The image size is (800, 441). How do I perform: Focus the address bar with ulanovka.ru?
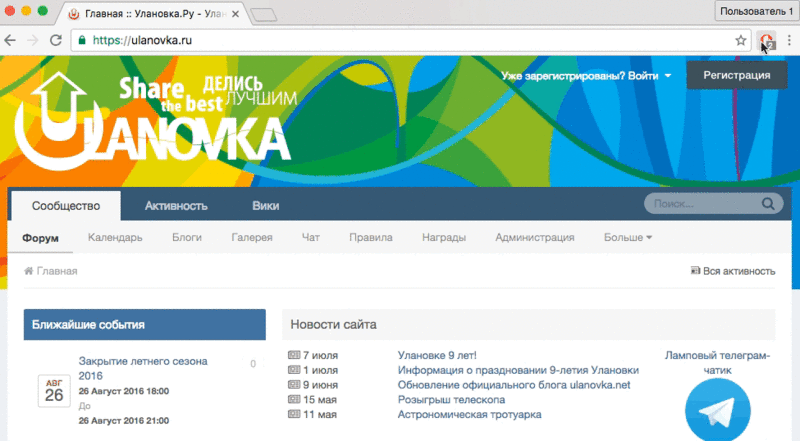[x=411, y=40]
